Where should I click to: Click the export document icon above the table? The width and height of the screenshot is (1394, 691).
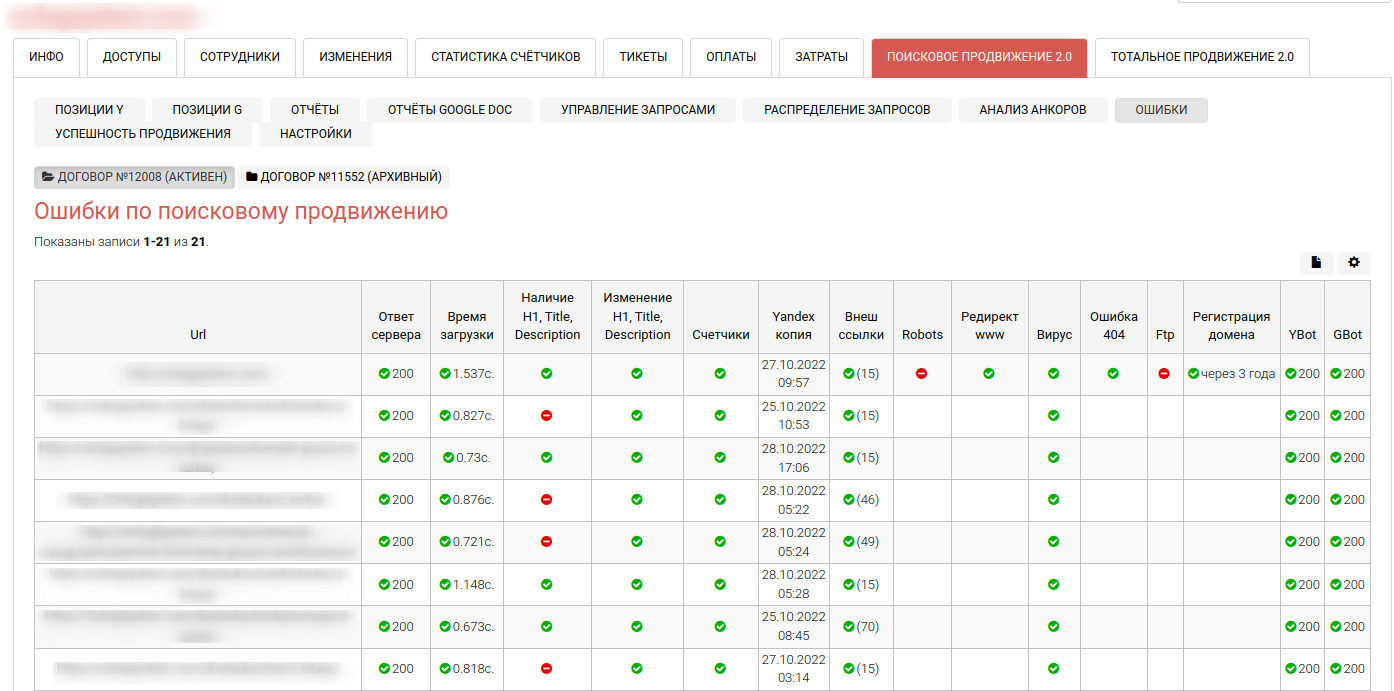coord(1316,263)
